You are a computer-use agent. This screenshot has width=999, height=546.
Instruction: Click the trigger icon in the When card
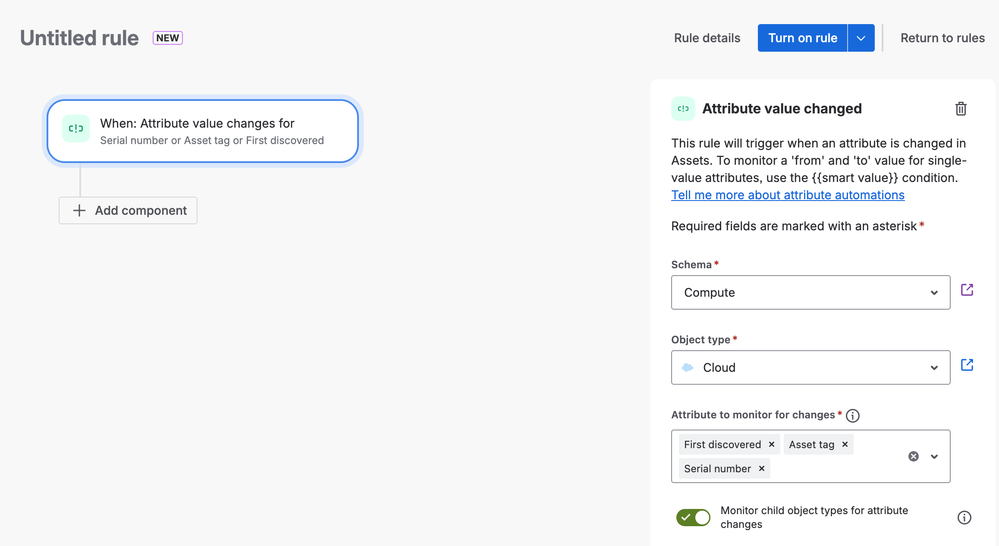tap(76, 129)
